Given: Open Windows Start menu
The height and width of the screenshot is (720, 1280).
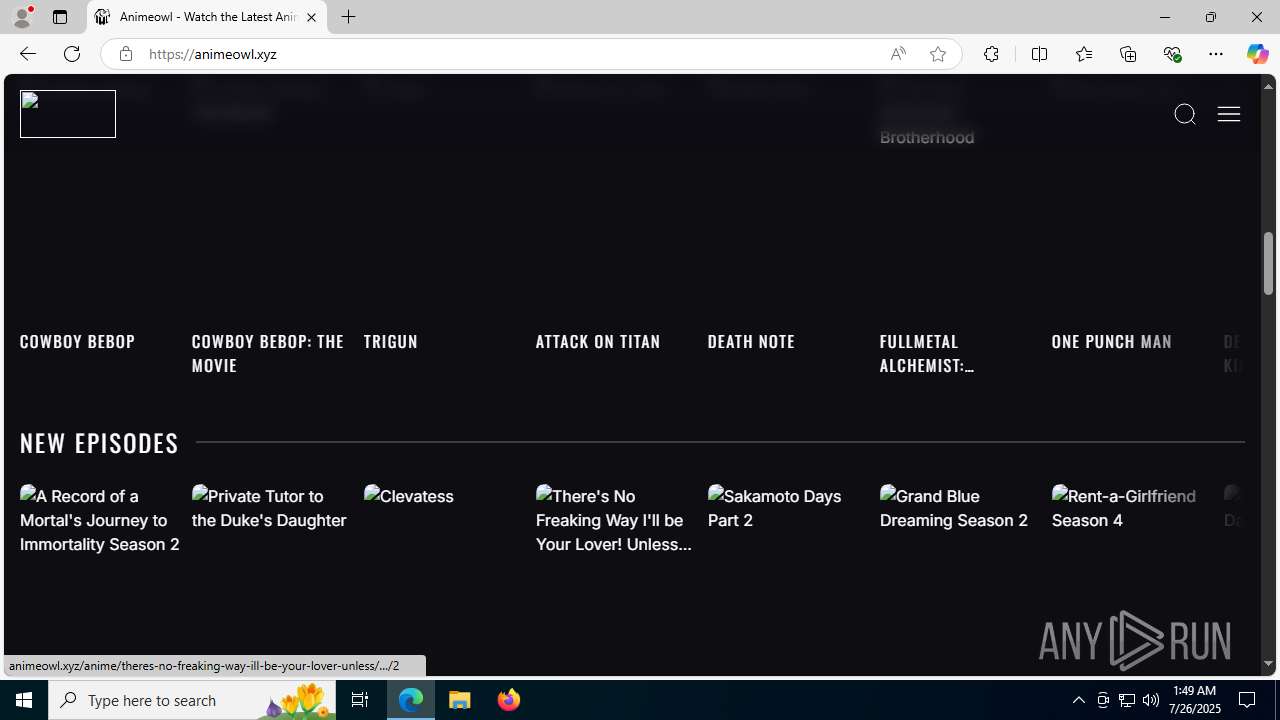Looking at the screenshot, I should click(24, 700).
